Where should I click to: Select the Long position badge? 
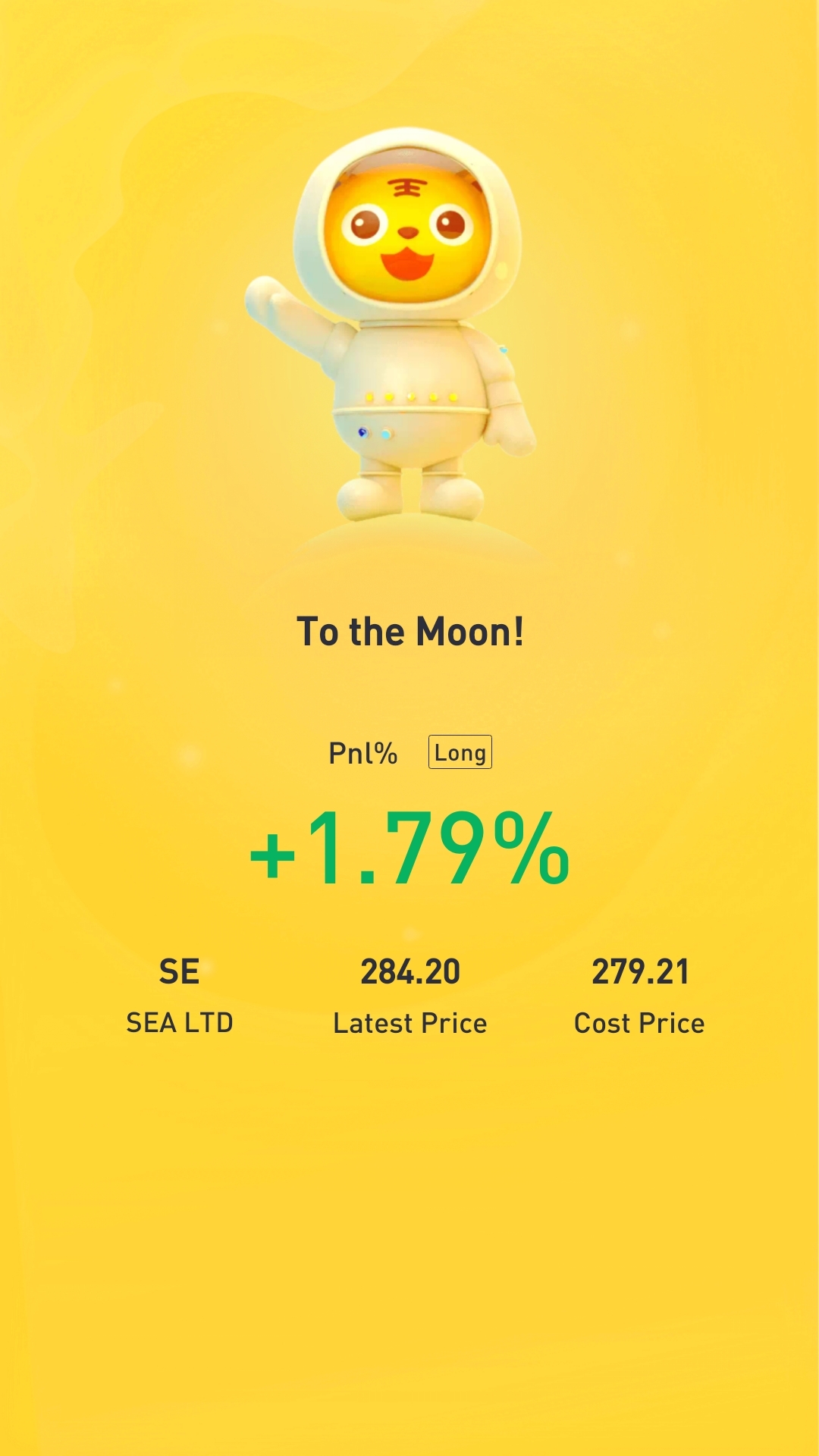coord(460,752)
